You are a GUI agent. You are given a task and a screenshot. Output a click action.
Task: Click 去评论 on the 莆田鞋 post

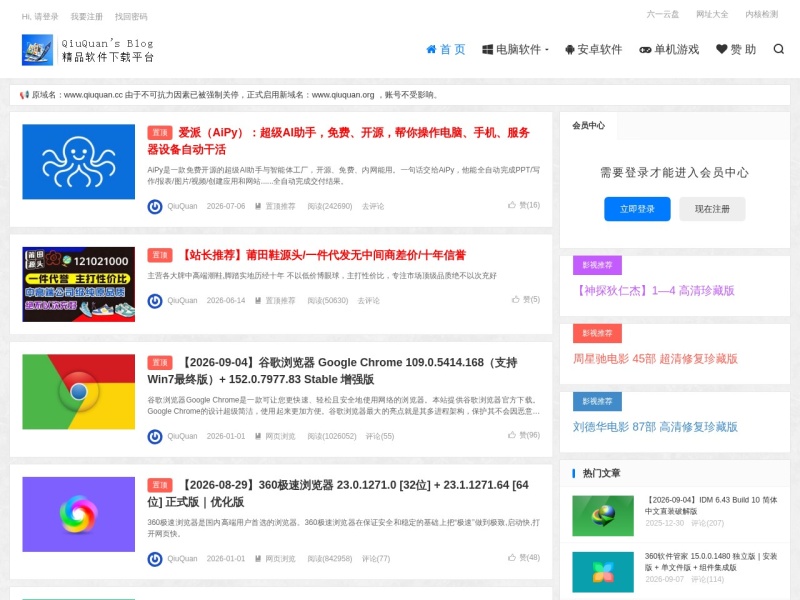click(x=368, y=301)
